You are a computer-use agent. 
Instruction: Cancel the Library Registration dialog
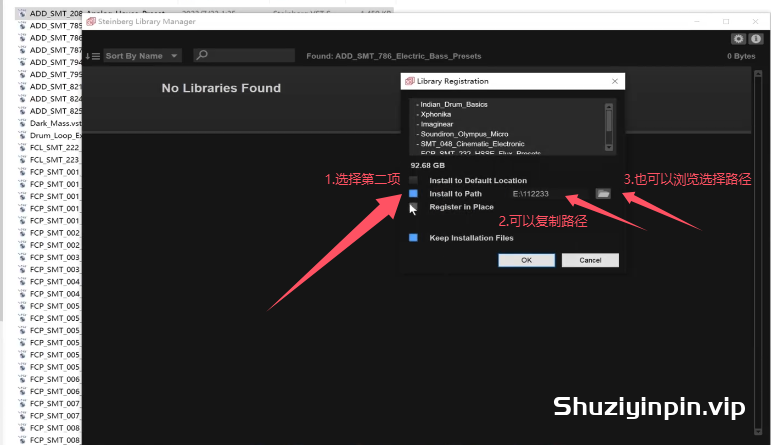[x=590, y=260]
